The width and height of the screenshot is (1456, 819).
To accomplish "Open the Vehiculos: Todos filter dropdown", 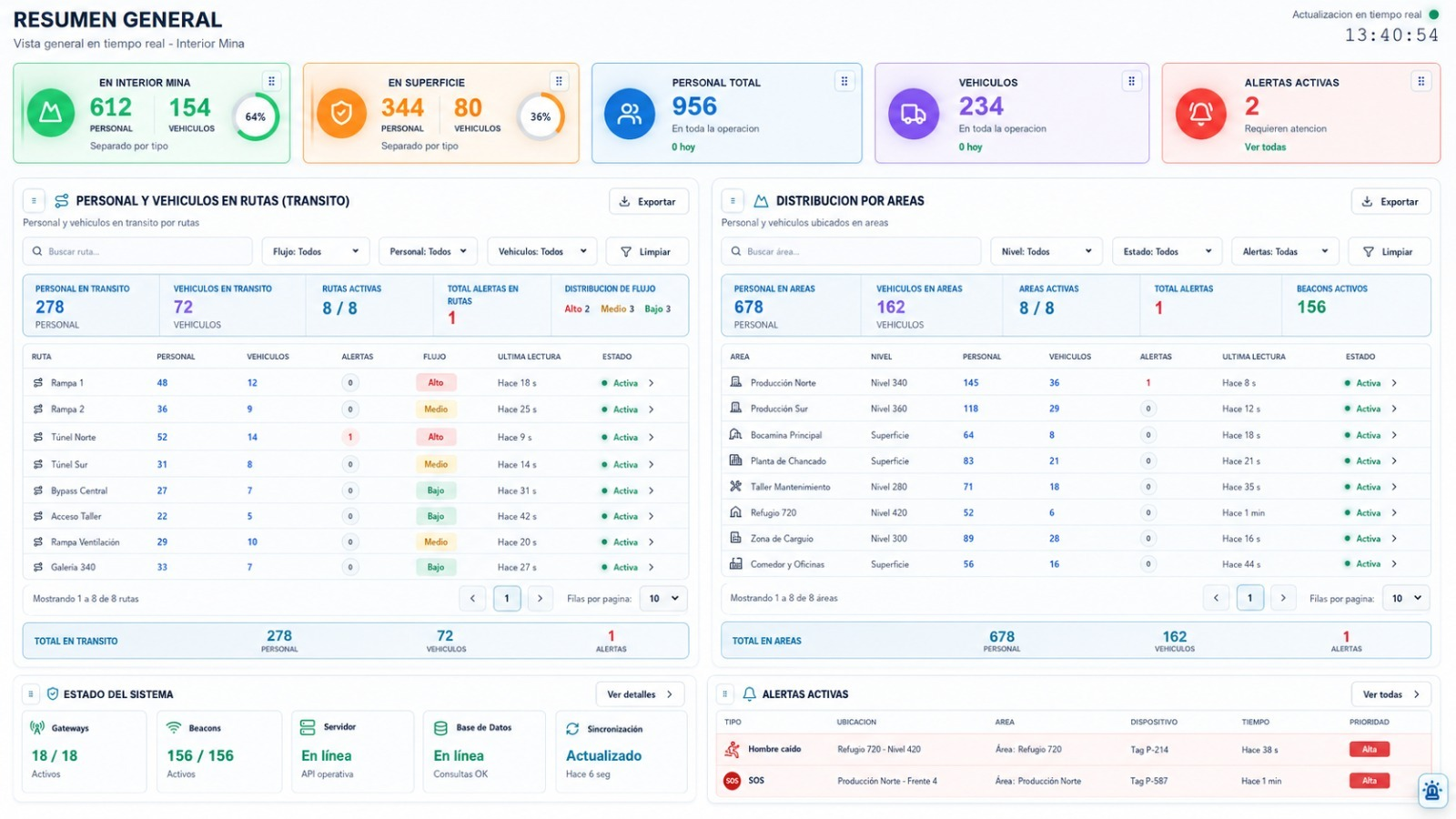I will coord(542,252).
